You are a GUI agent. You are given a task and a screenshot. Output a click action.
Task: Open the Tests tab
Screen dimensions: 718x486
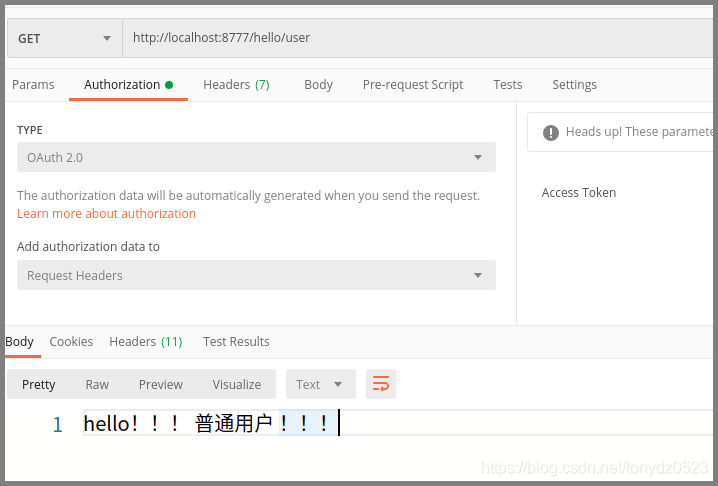pyautogui.click(x=507, y=85)
